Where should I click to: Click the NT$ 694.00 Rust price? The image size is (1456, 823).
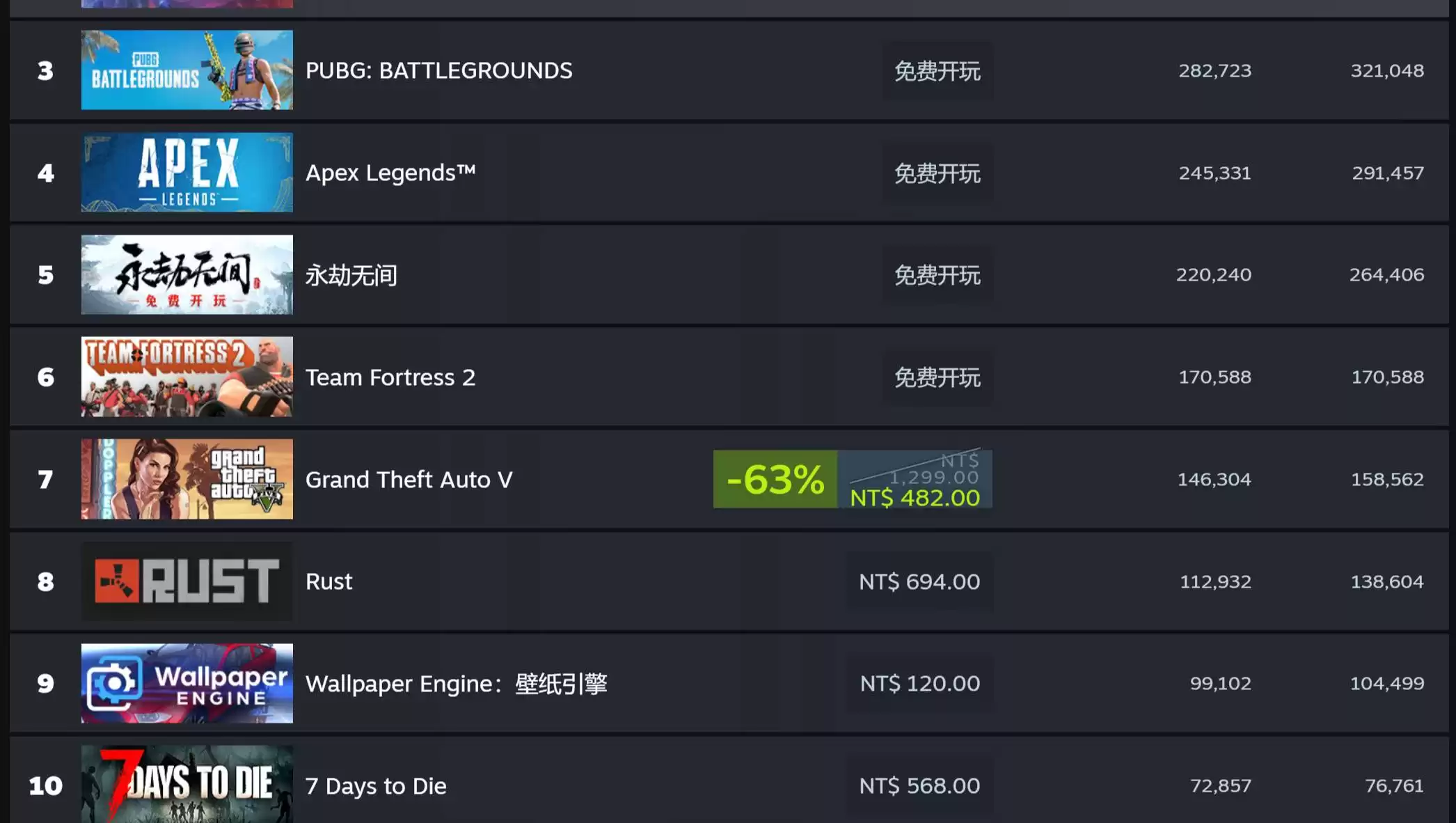[919, 581]
